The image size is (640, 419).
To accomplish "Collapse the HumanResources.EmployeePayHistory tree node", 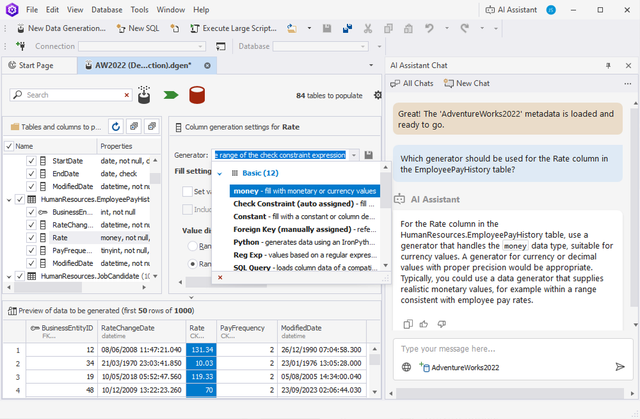I will pyautogui.click(x=9, y=200).
